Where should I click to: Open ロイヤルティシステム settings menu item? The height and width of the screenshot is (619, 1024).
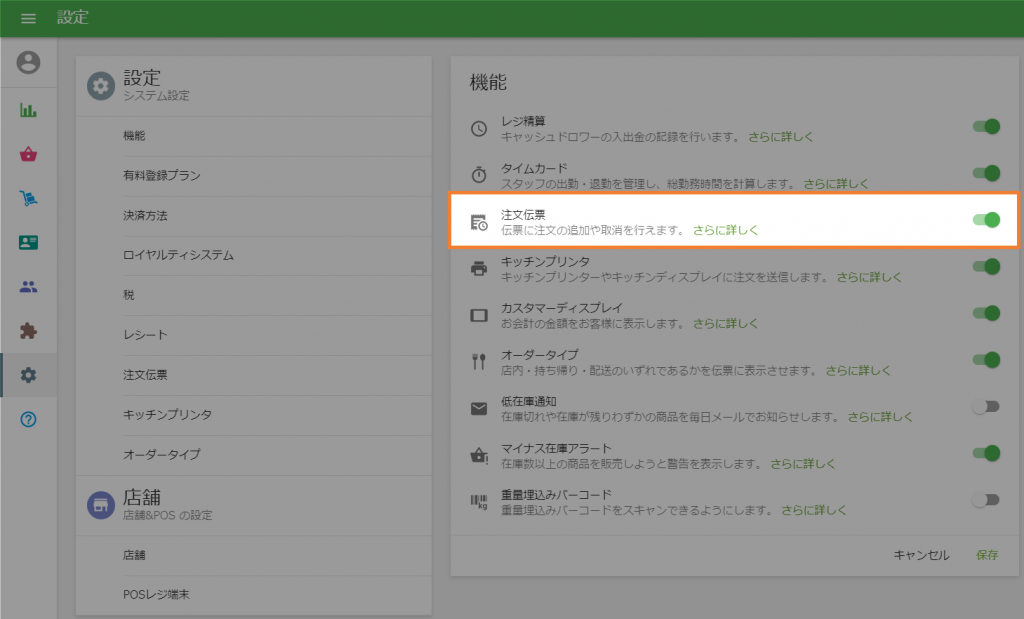pyautogui.click(x=178, y=255)
